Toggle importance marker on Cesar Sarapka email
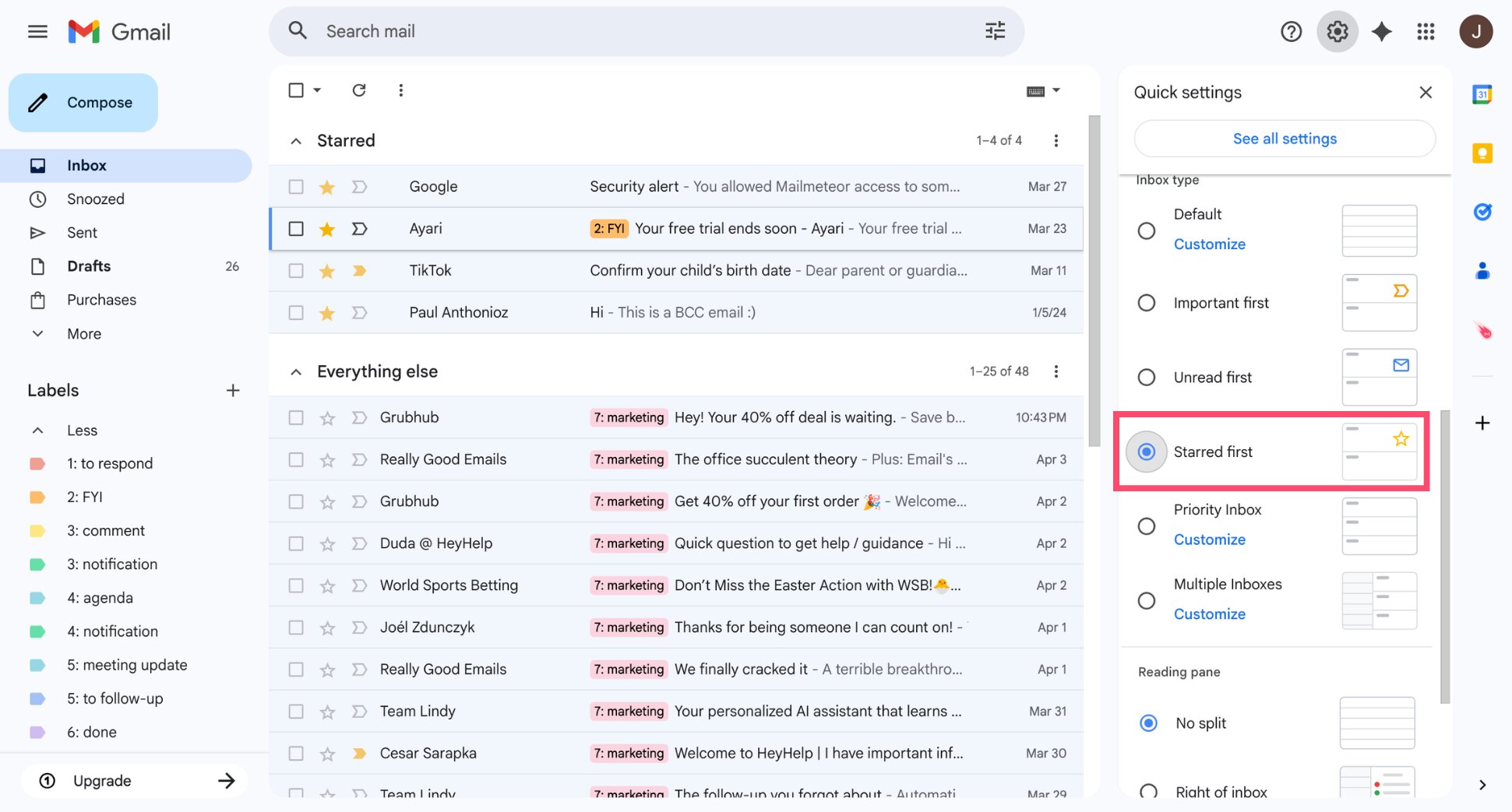Screen dimensions: 1512x812 point(359,754)
